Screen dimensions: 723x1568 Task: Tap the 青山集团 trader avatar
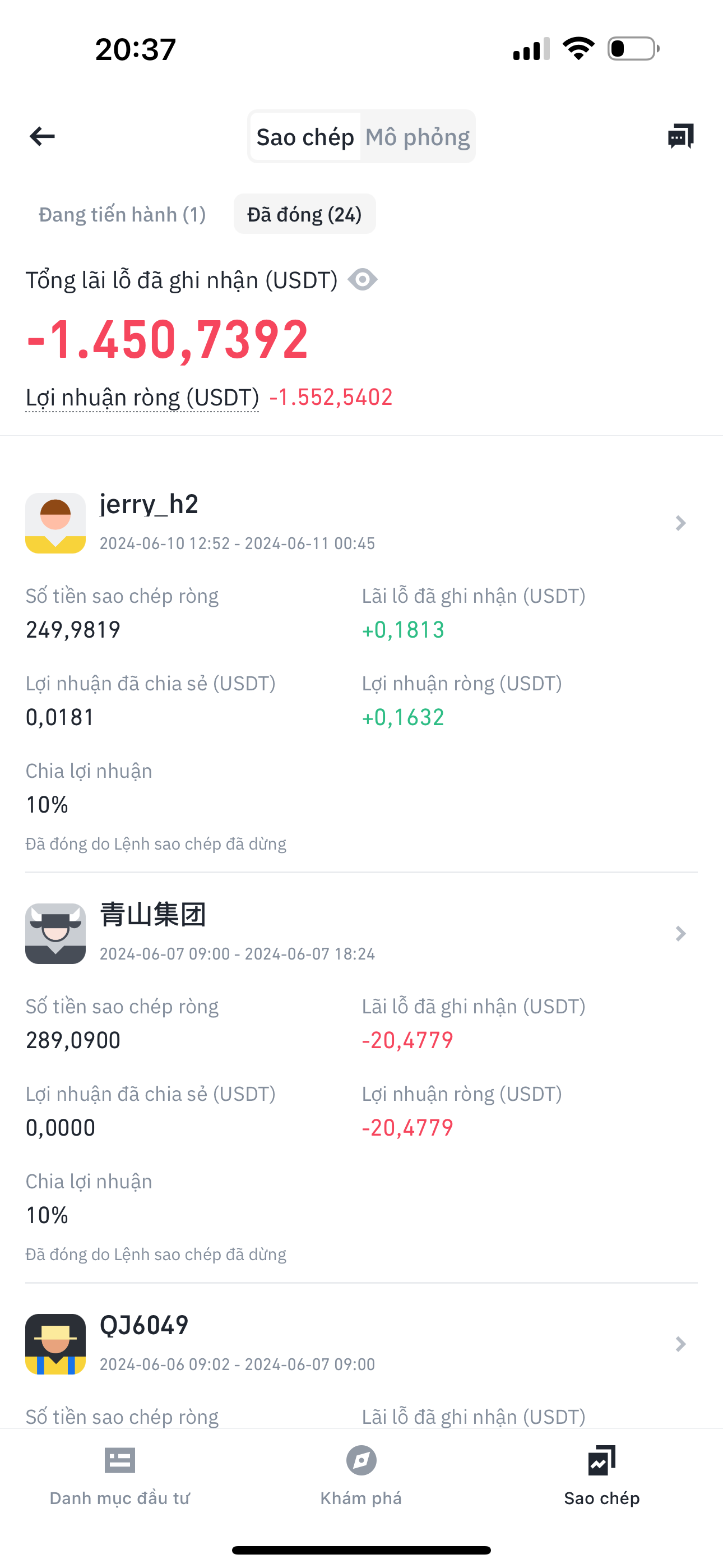click(55, 934)
